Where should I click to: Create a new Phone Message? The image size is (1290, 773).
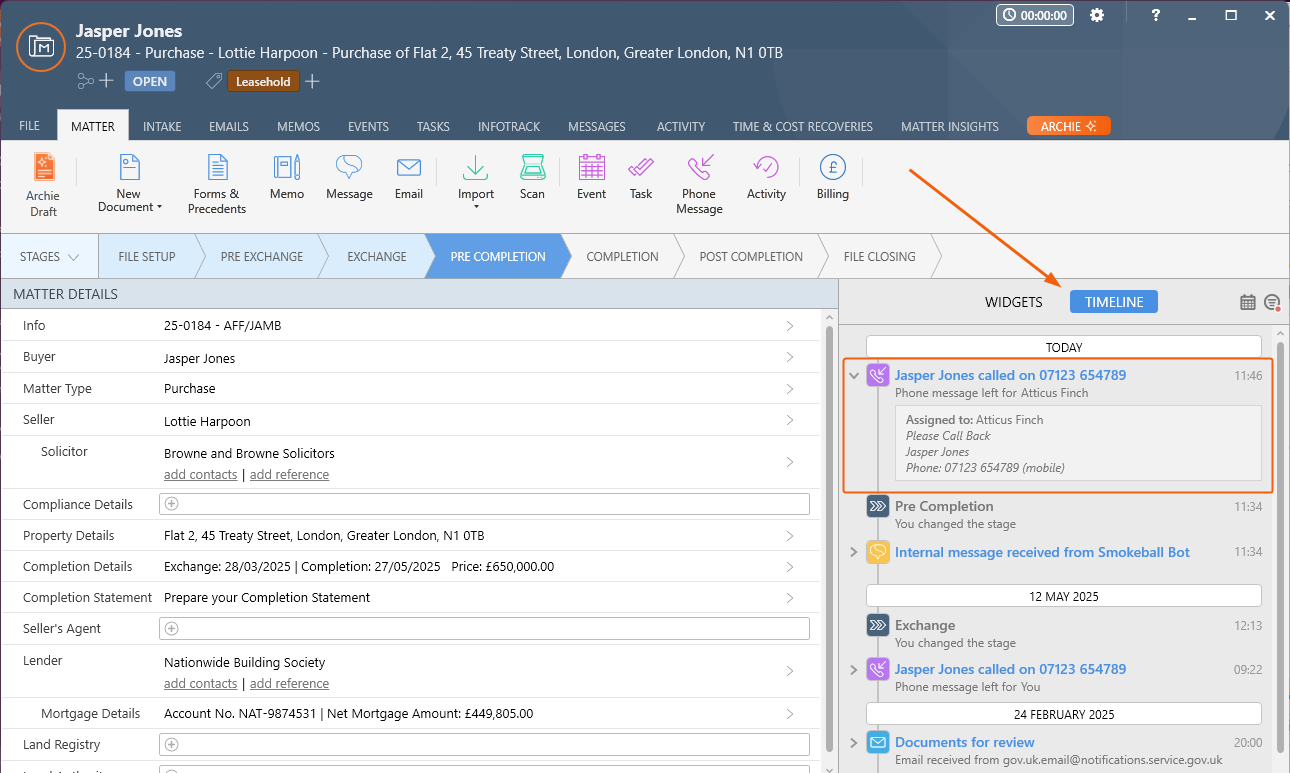pos(699,183)
